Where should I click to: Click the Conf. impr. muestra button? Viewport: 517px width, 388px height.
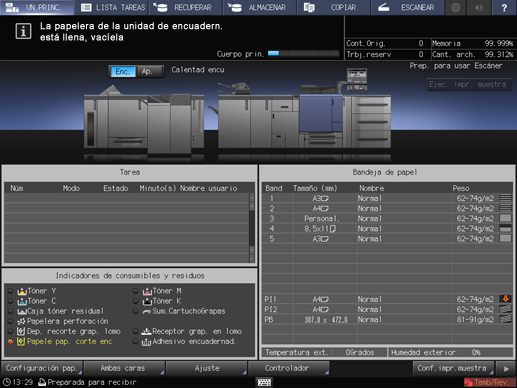click(x=453, y=368)
